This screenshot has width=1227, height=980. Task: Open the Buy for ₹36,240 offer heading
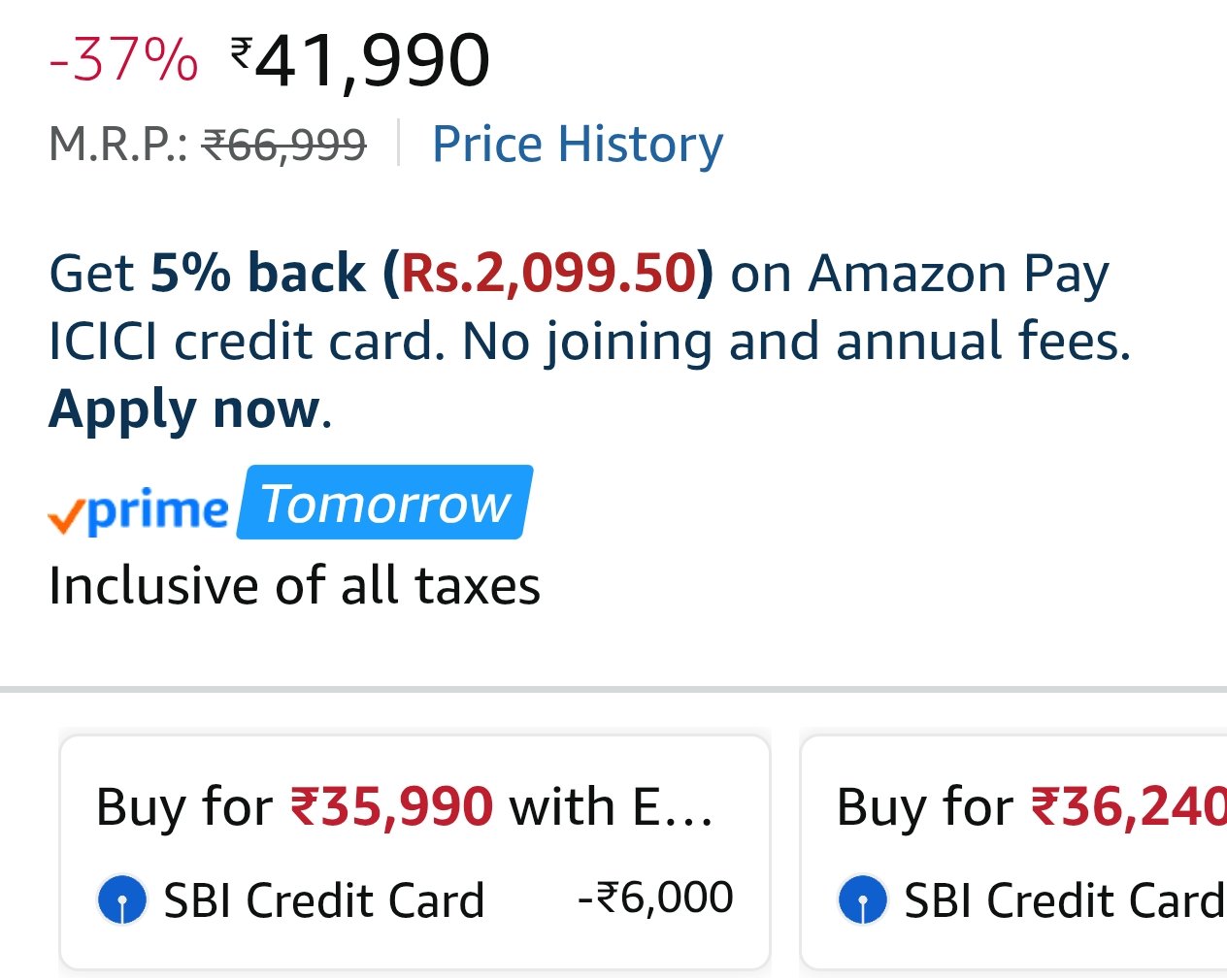1029,806
